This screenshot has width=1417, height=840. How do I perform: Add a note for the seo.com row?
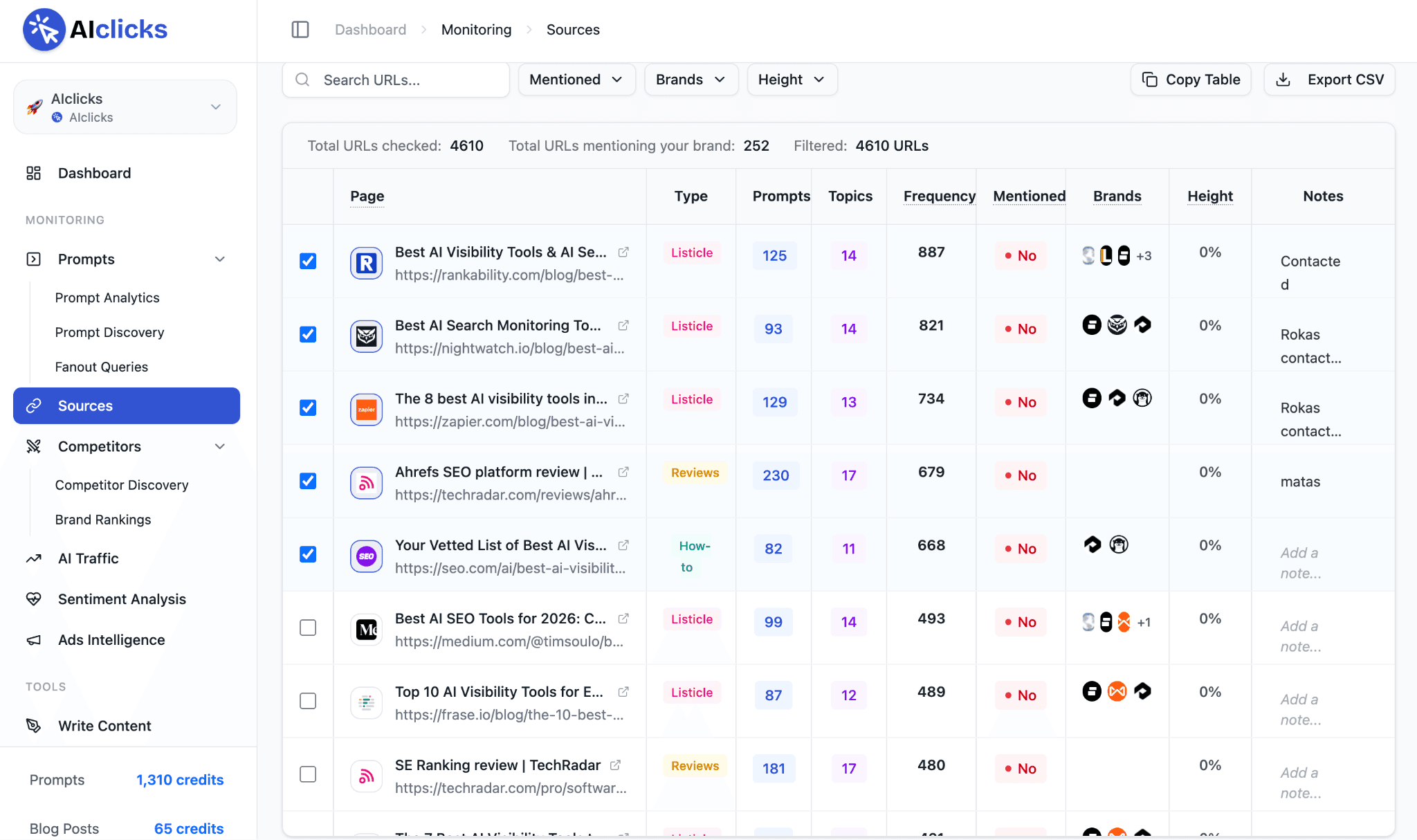point(1301,563)
